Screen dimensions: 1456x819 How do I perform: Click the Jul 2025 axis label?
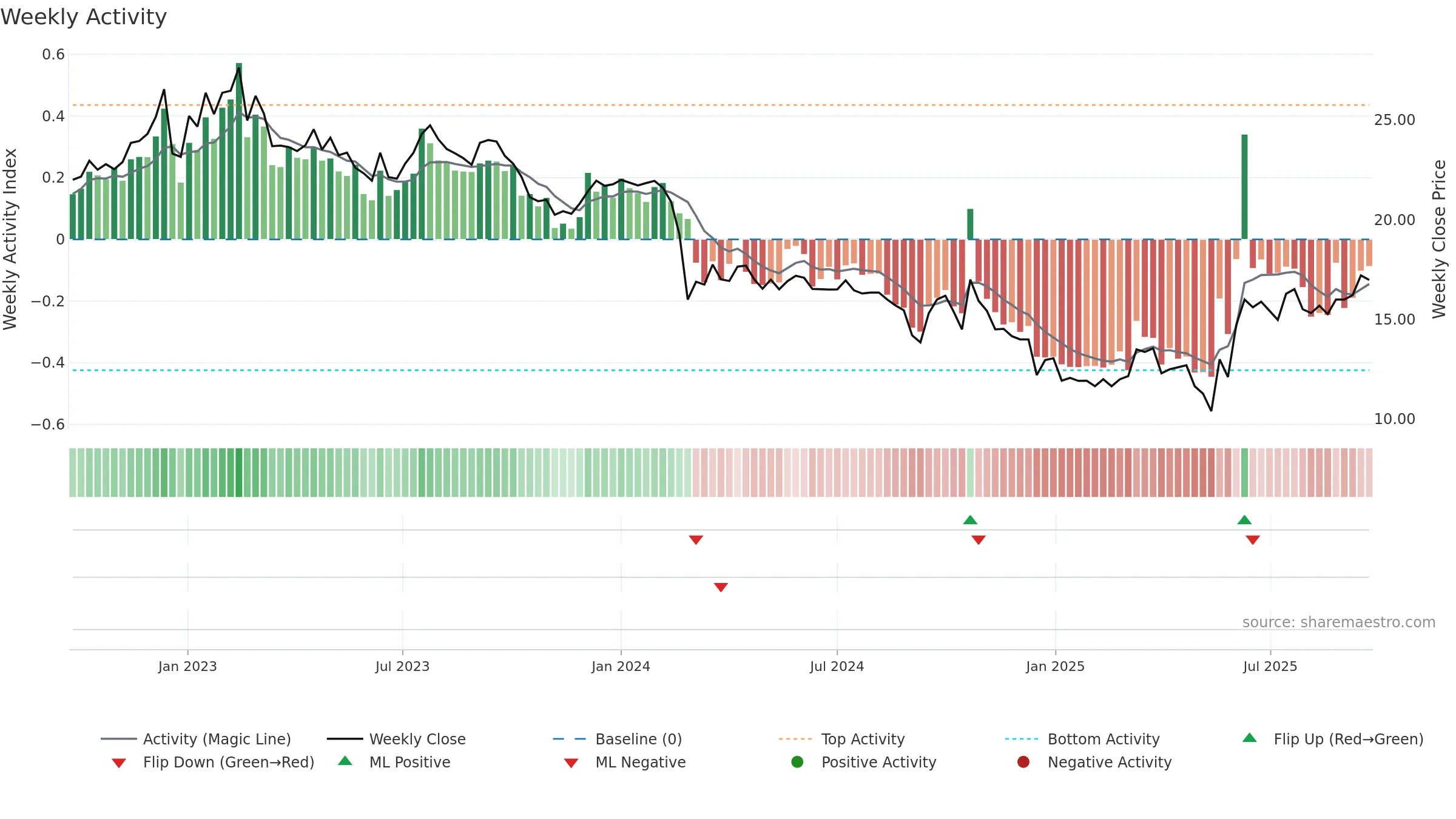click(1270, 666)
